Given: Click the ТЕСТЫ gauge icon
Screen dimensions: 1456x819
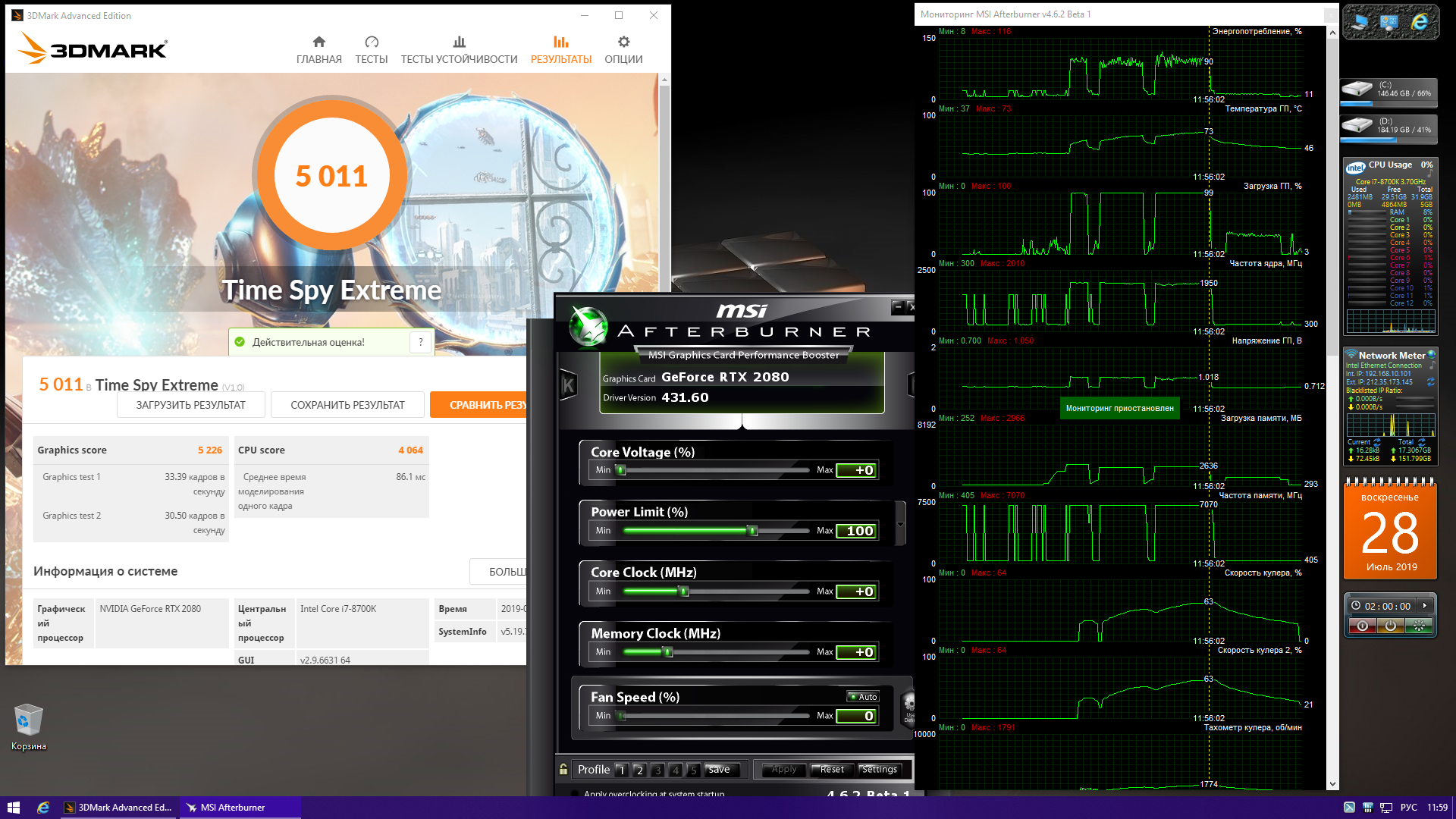Looking at the screenshot, I should [371, 42].
